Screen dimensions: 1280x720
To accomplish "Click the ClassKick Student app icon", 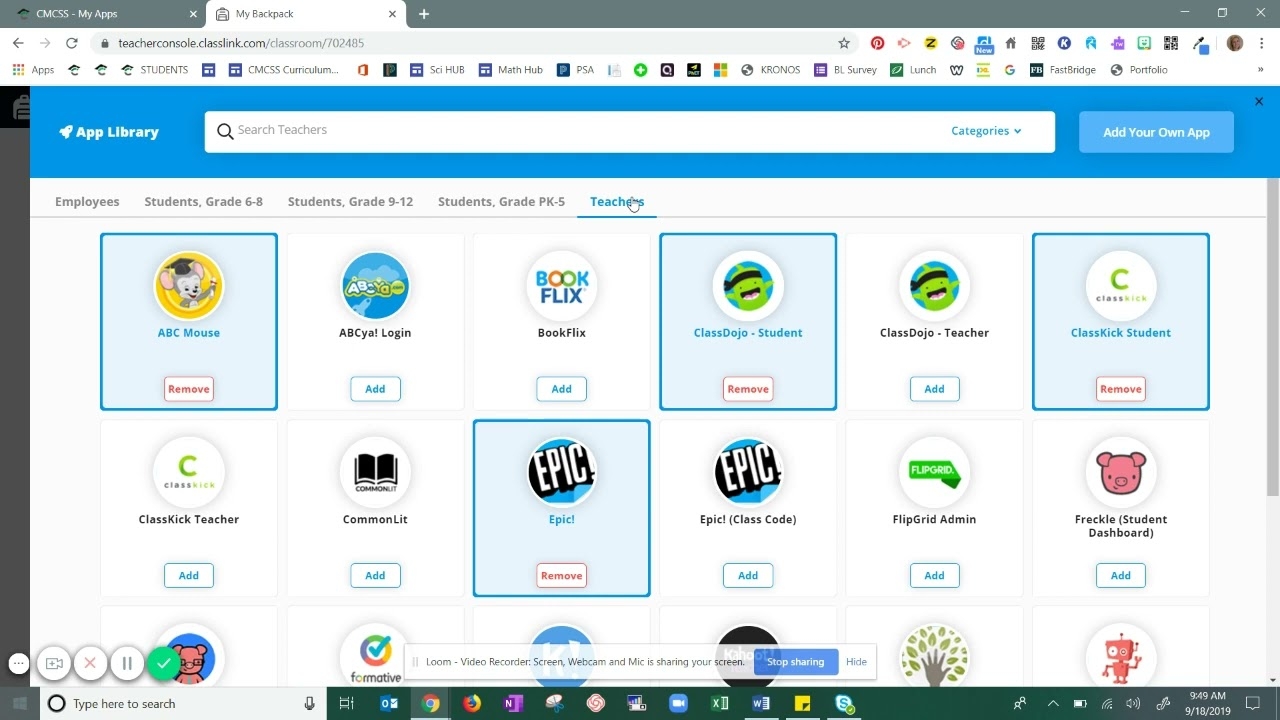I will tap(1120, 284).
